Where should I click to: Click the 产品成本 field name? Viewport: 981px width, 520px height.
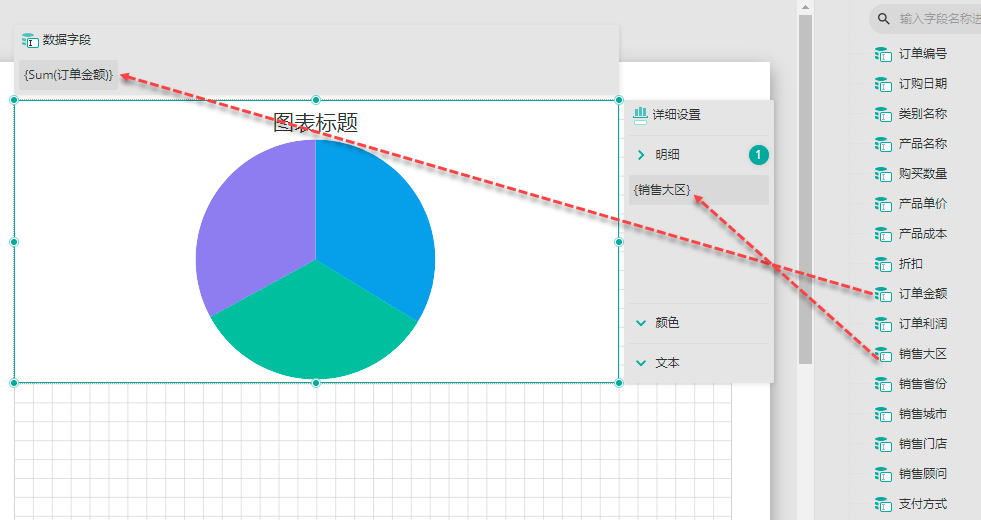[x=923, y=234]
